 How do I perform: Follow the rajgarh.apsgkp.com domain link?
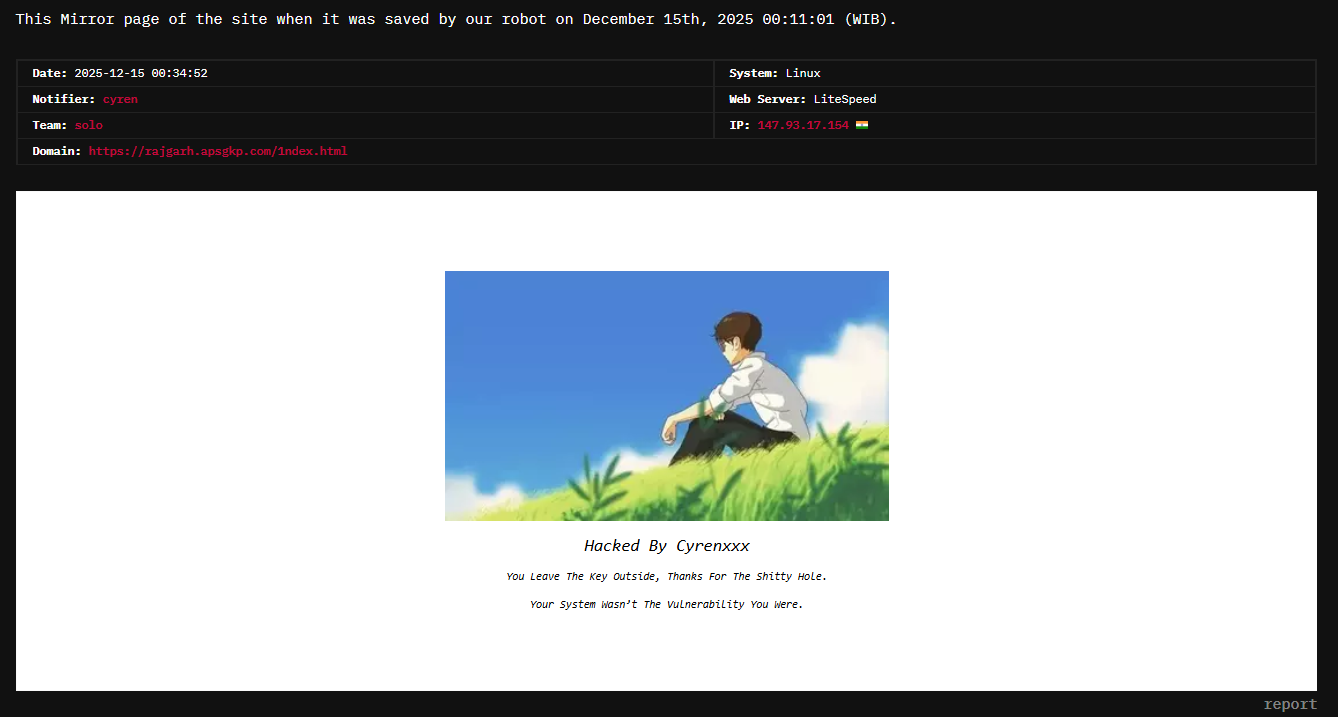pyautogui.click(x=217, y=151)
